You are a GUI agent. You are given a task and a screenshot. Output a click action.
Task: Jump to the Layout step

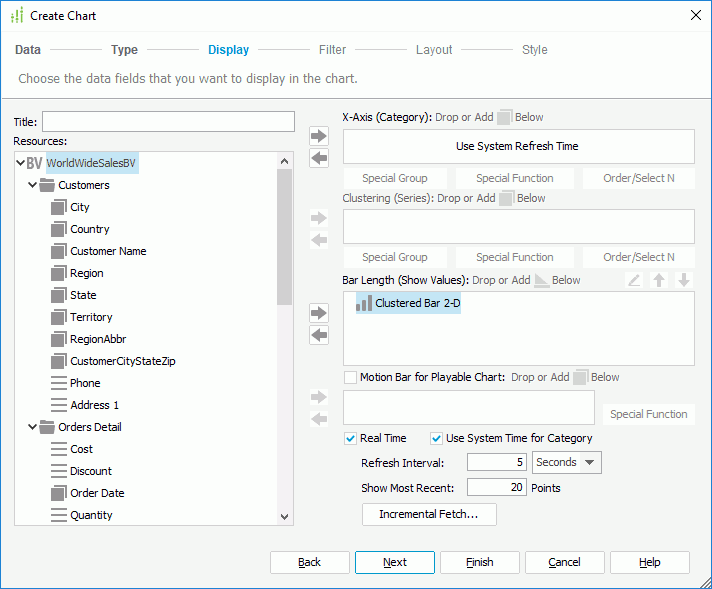(434, 49)
